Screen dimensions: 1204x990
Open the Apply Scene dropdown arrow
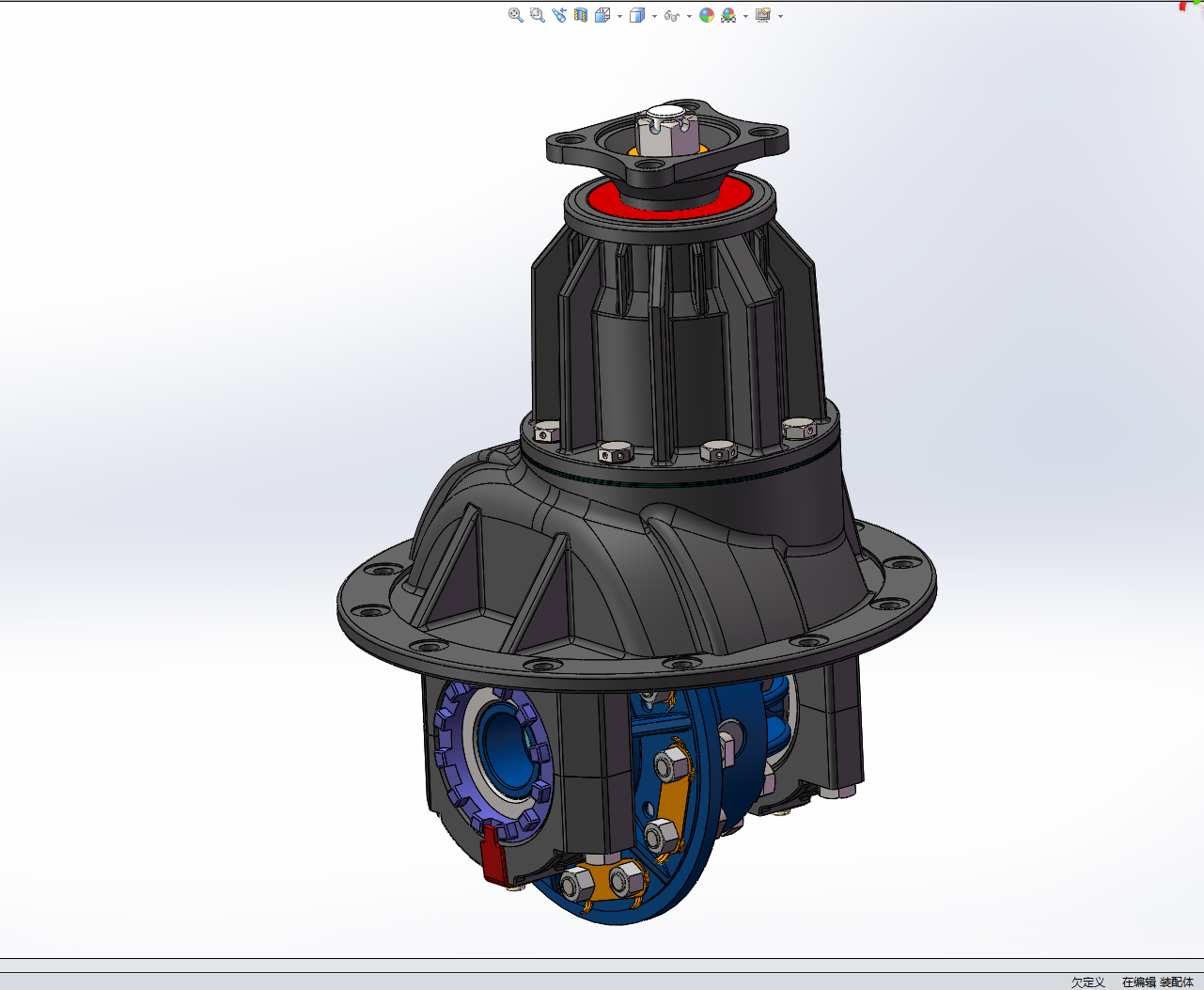pos(745,16)
